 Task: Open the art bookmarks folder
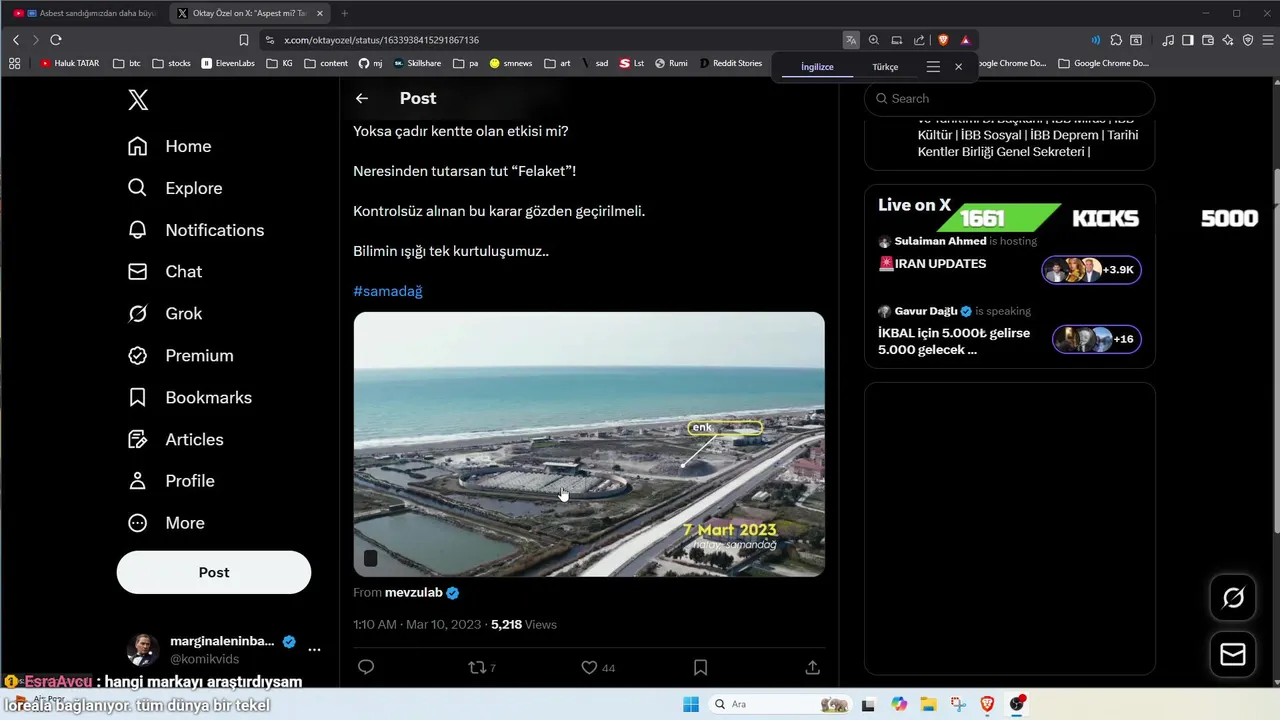pyautogui.click(x=557, y=63)
